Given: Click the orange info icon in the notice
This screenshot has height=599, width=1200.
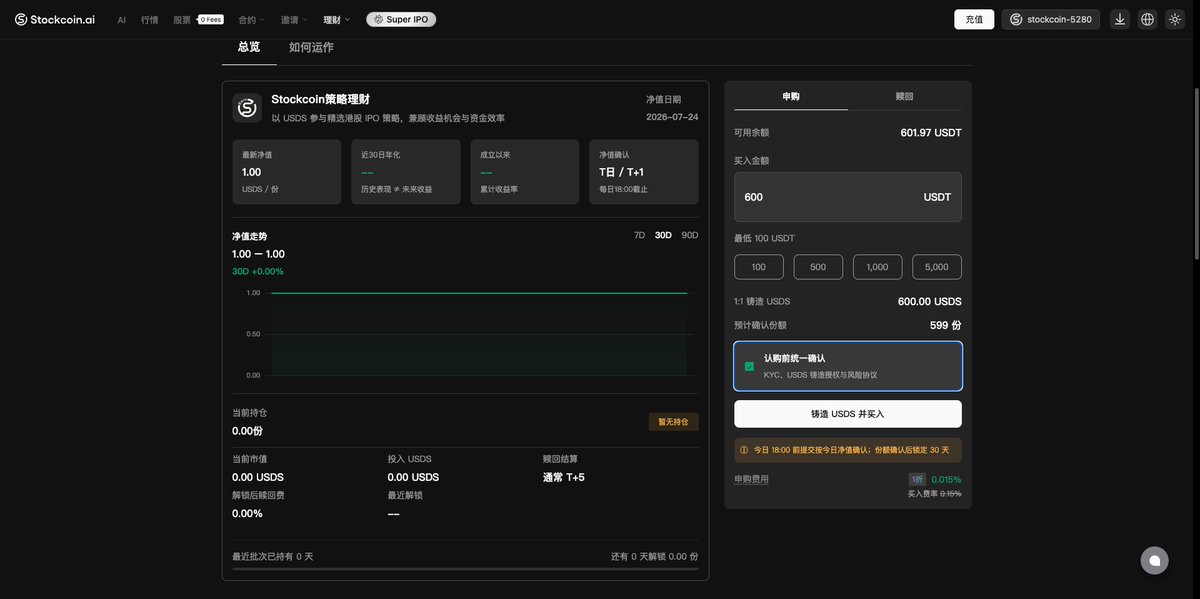Looking at the screenshot, I should [744, 450].
